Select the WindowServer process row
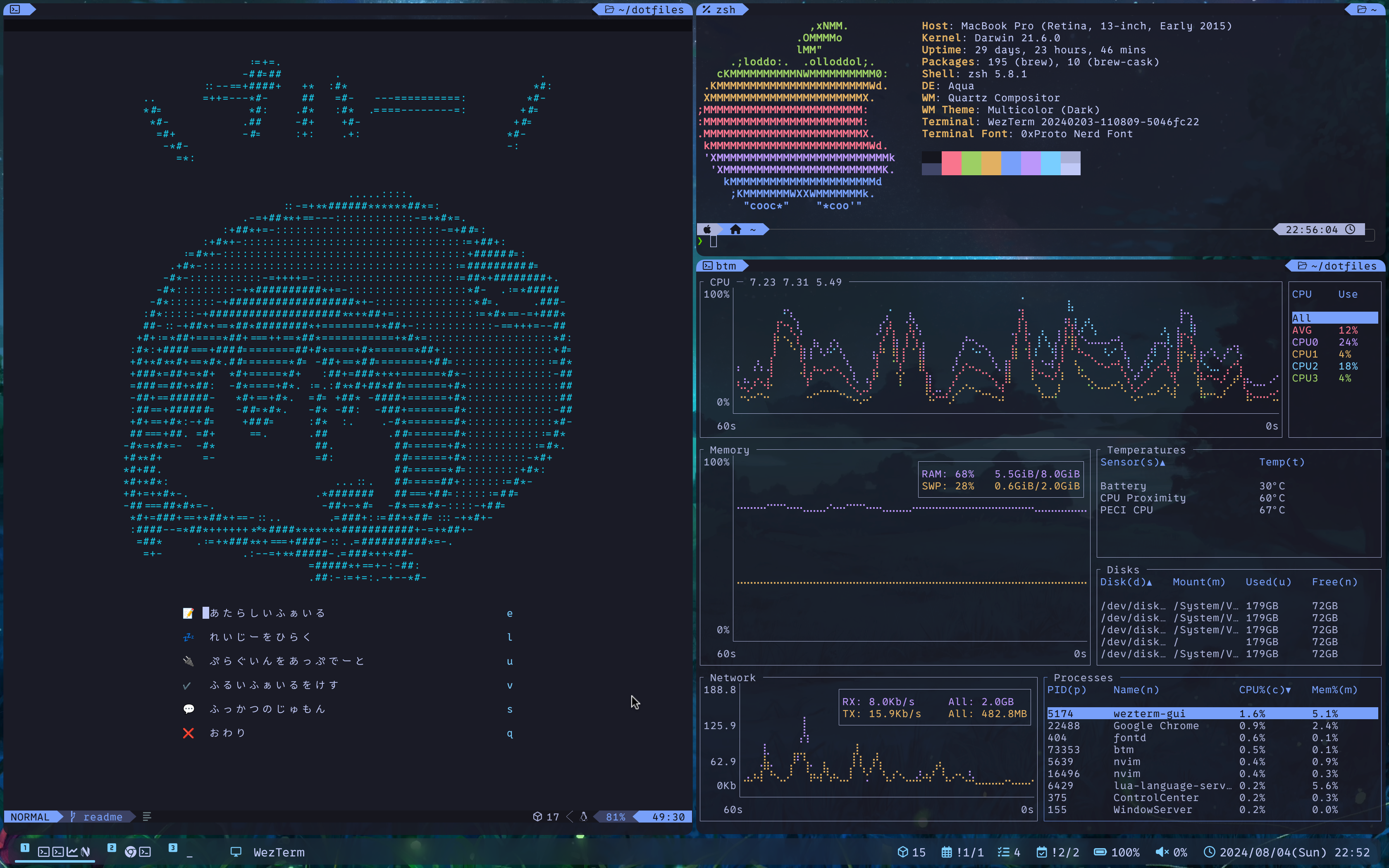1389x868 pixels. [x=1212, y=809]
